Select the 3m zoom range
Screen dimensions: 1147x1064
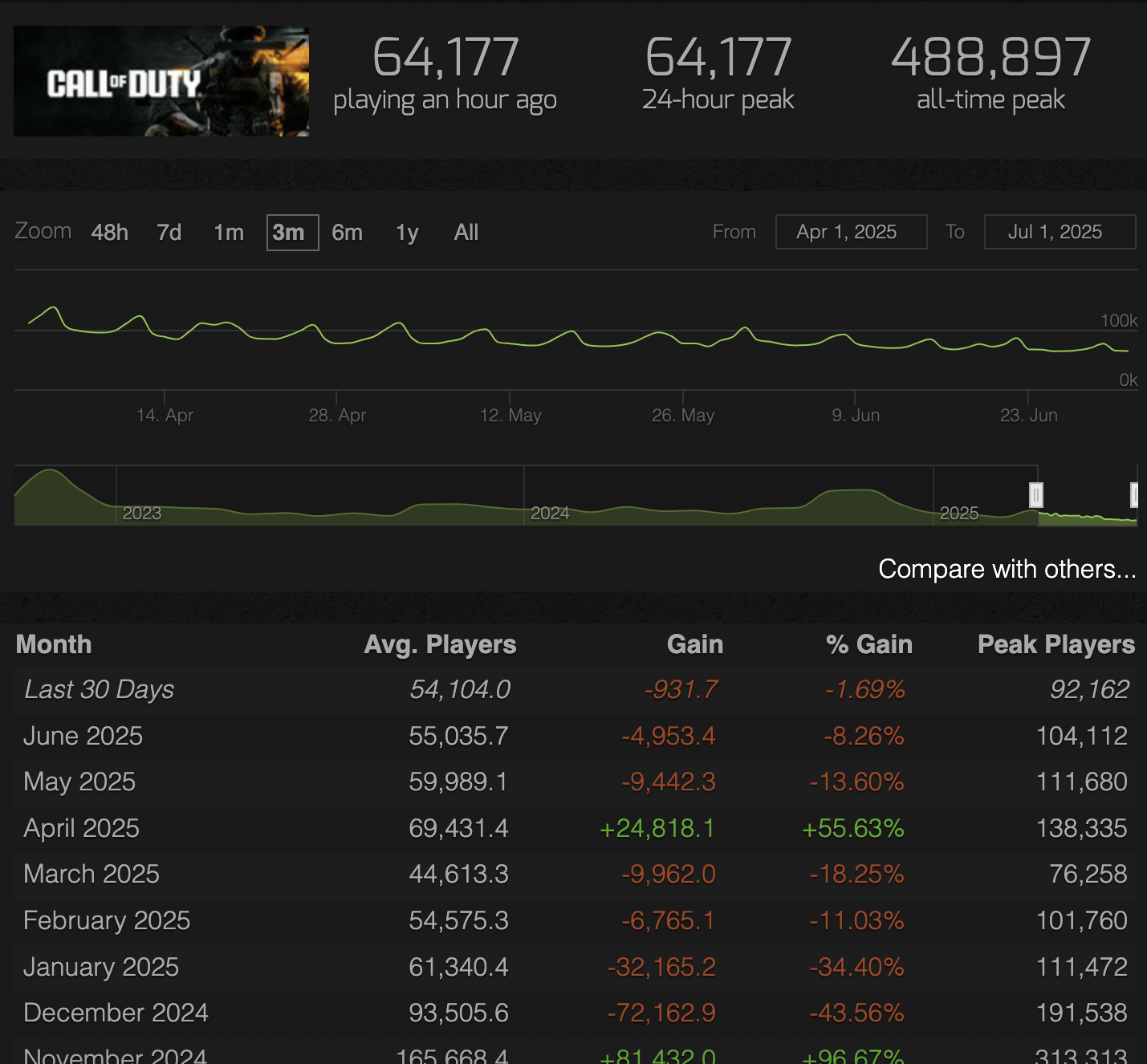(x=292, y=233)
